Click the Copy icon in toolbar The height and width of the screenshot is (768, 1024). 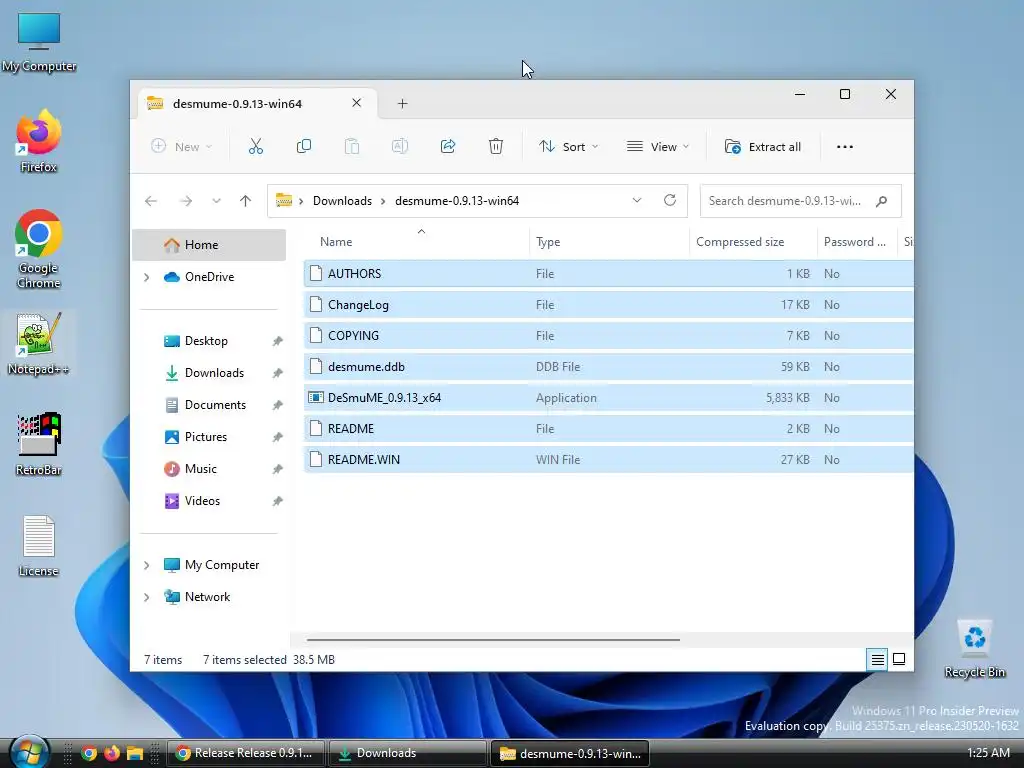tap(304, 146)
